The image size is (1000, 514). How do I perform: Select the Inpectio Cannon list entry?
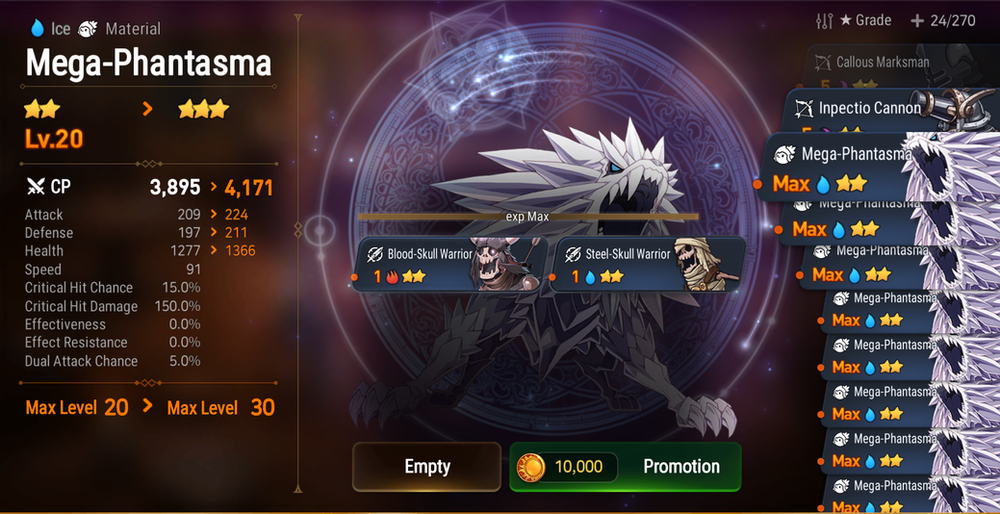click(x=890, y=112)
